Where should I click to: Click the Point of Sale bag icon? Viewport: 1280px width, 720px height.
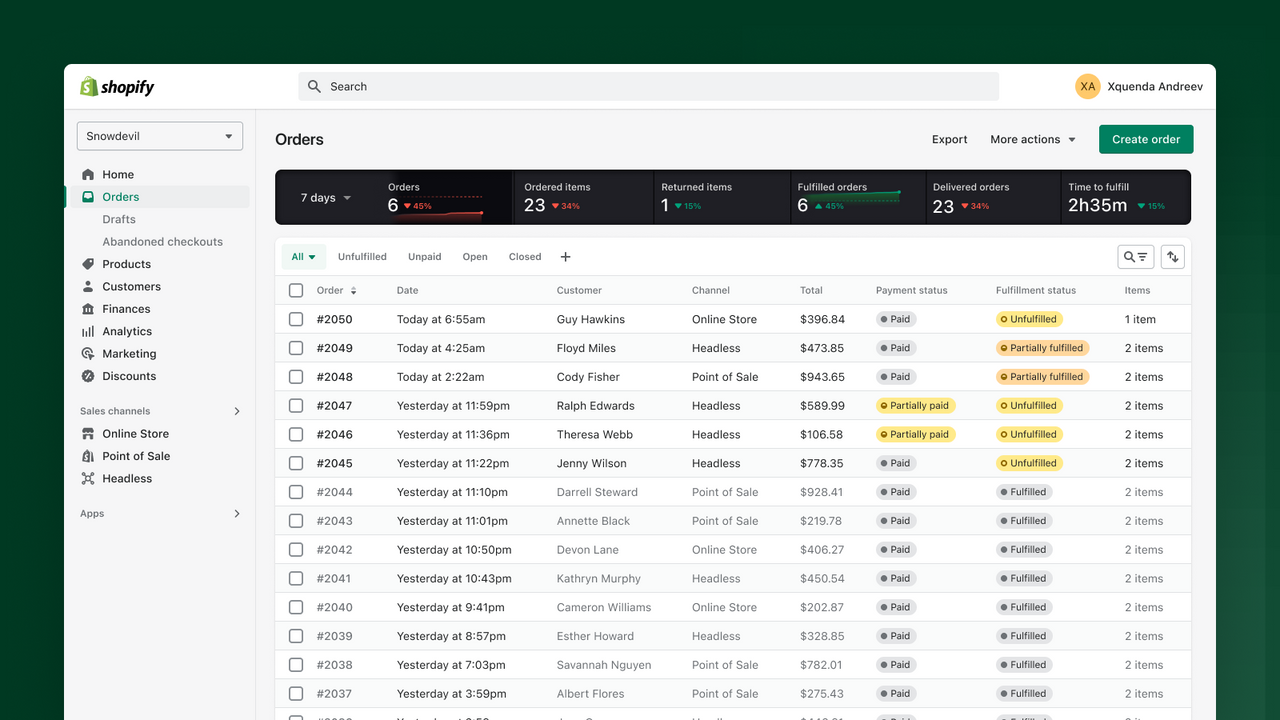[88, 456]
